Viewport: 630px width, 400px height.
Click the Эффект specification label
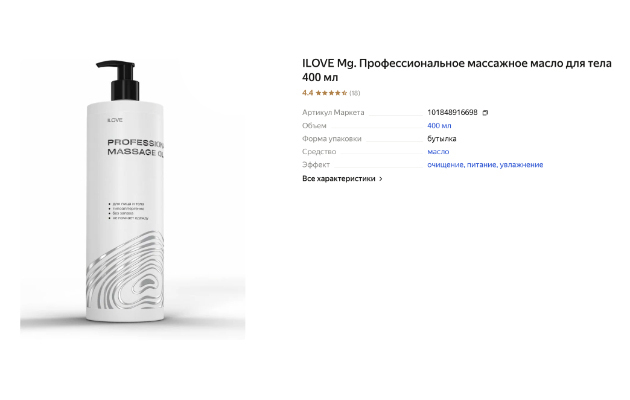316,165
